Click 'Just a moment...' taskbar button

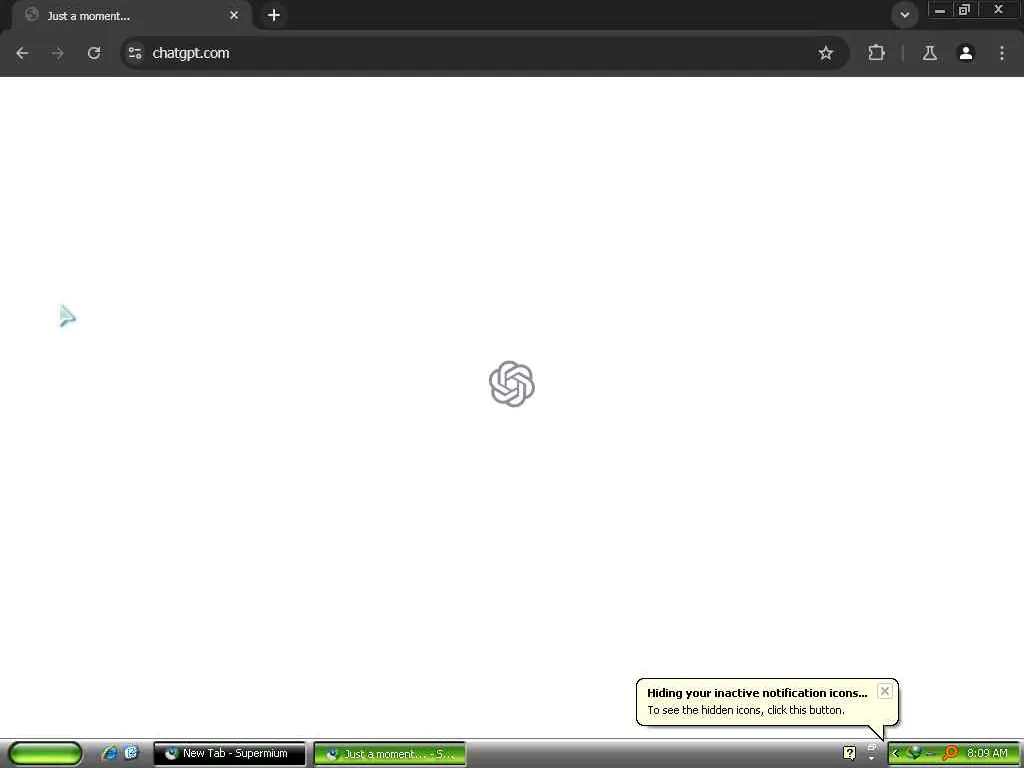[390, 754]
